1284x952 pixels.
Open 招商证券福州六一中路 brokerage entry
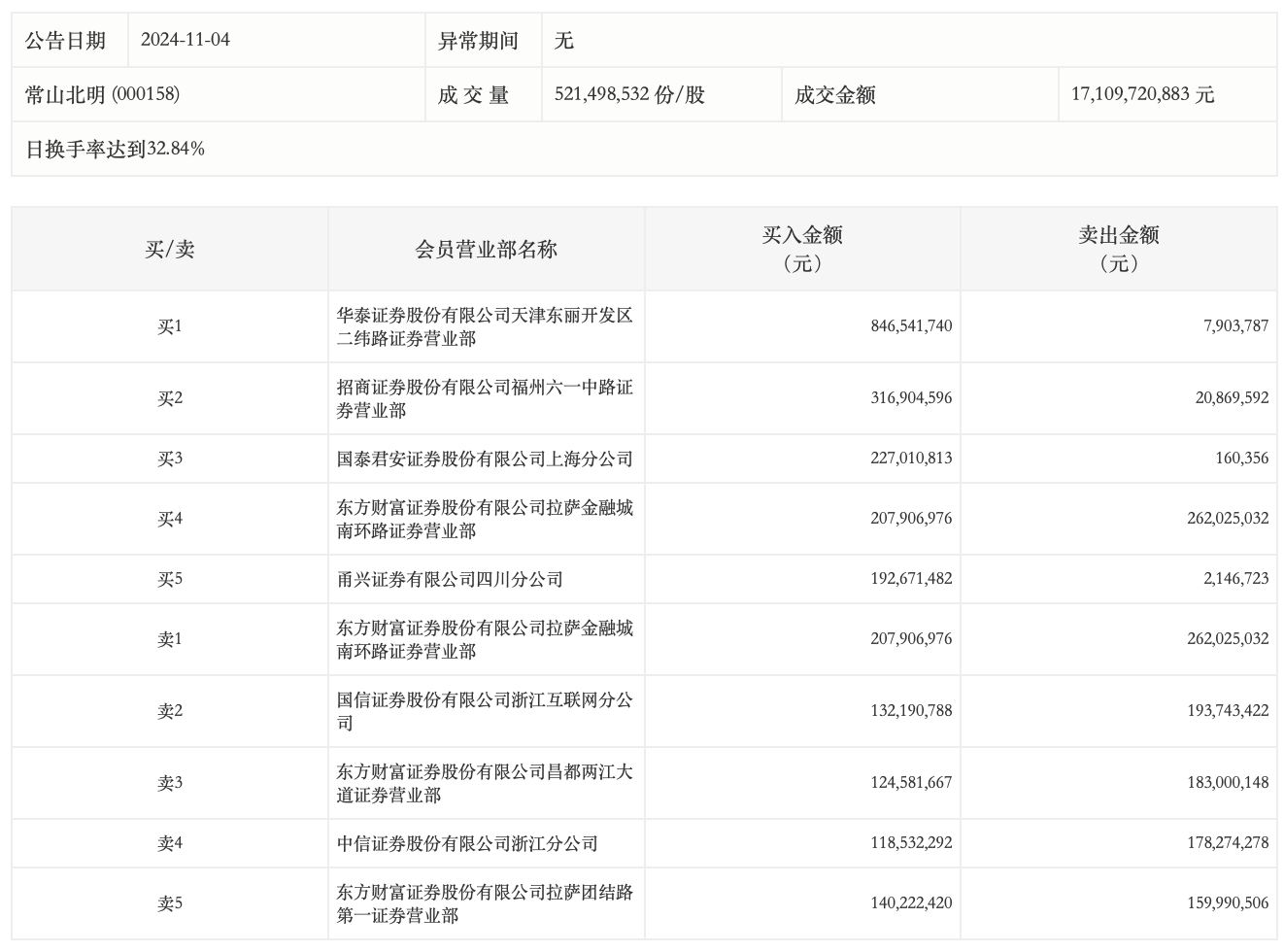pyautogui.click(x=485, y=398)
